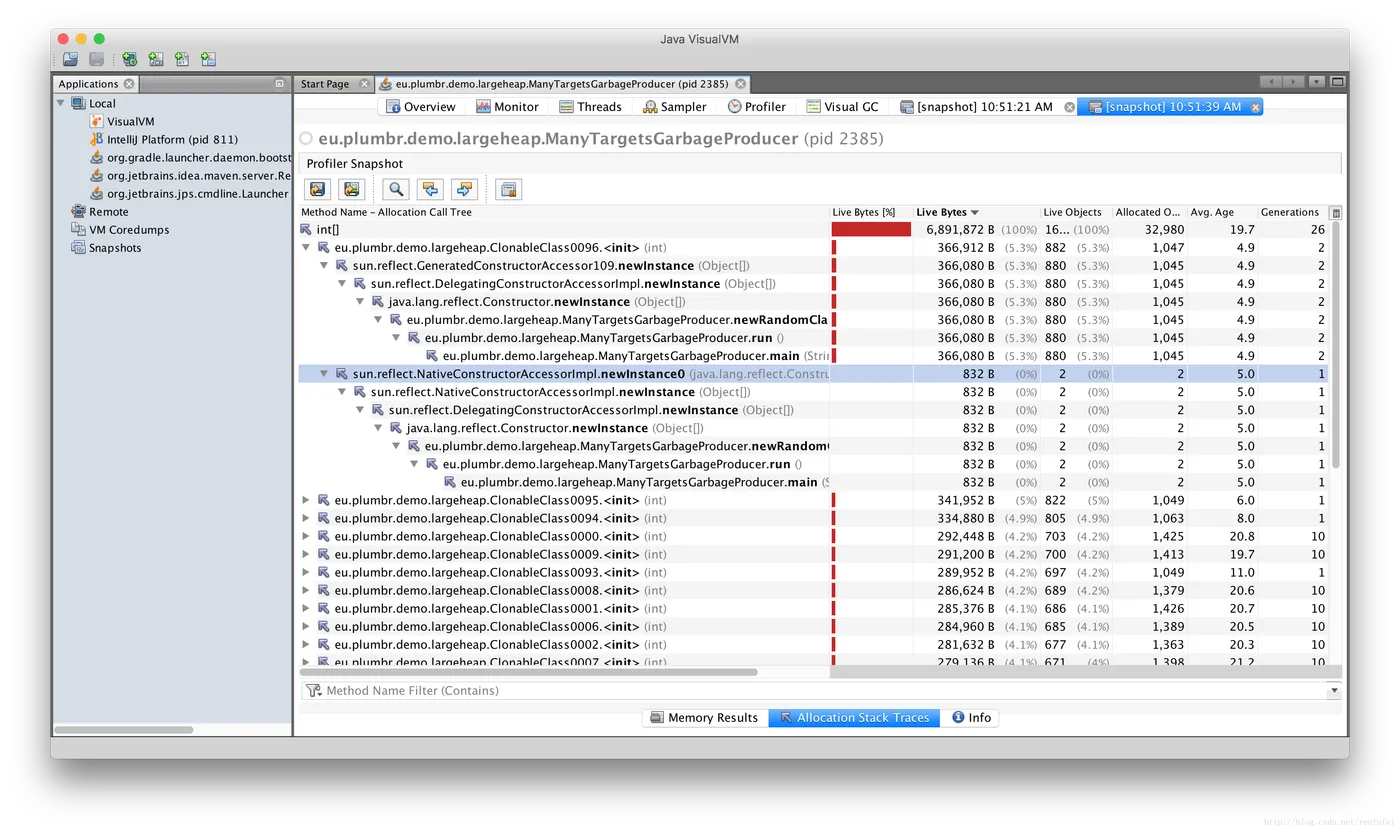The image size is (1400, 831).
Task: Click the scroll tabs right arrow button
Action: coord(1294,82)
